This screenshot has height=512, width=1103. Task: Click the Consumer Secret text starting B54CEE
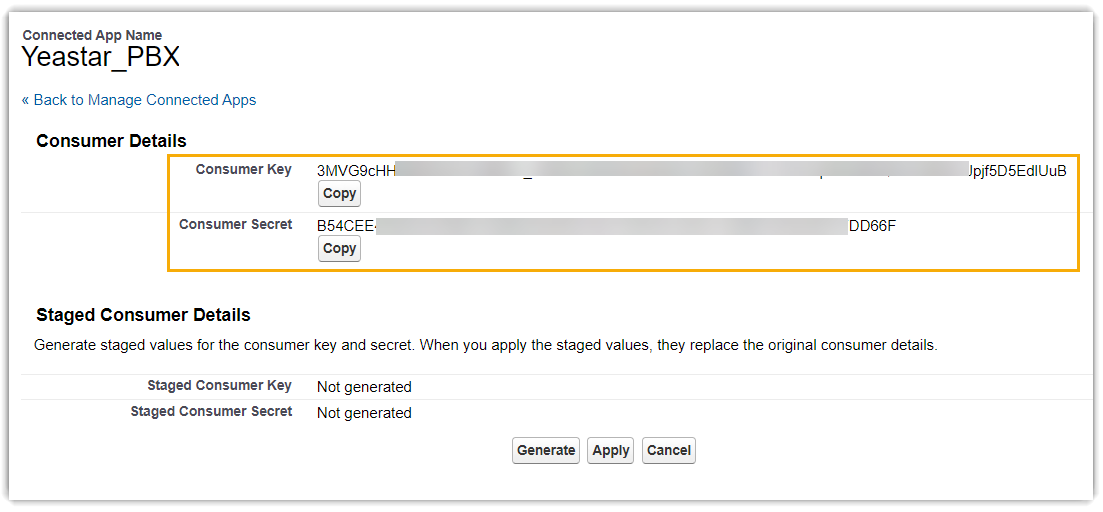[x=345, y=226]
